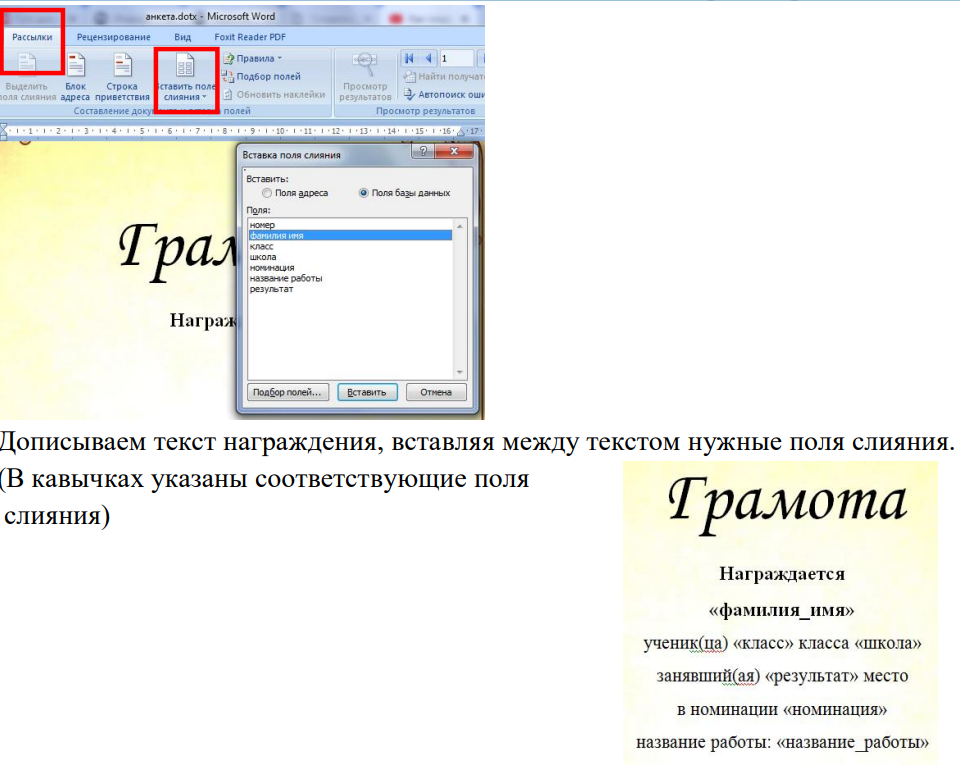This screenshot has height=777, width=969.
Task: Go to previous record arrow icon
Action: (426, 59)
